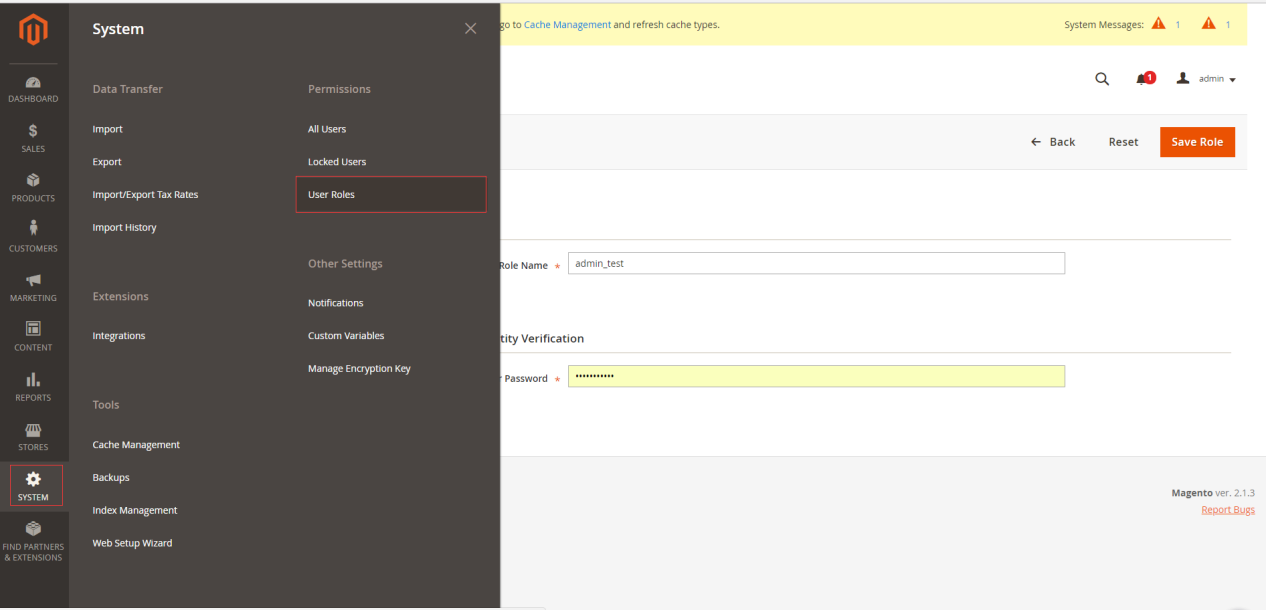Open the notifications bell icon
The image size is (1266, 610).
tap(1144, 79)
